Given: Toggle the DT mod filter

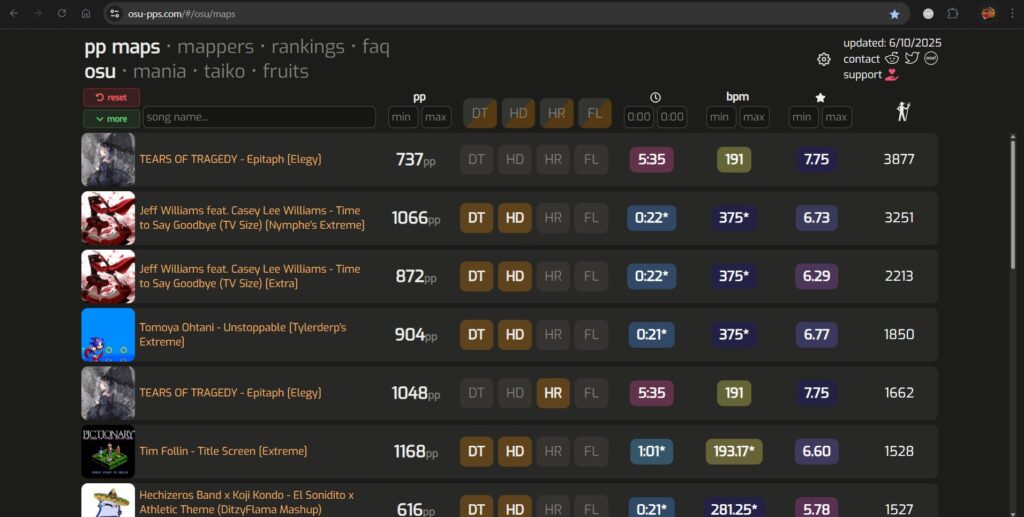Looking at the screenshot, I should point(480,114).
